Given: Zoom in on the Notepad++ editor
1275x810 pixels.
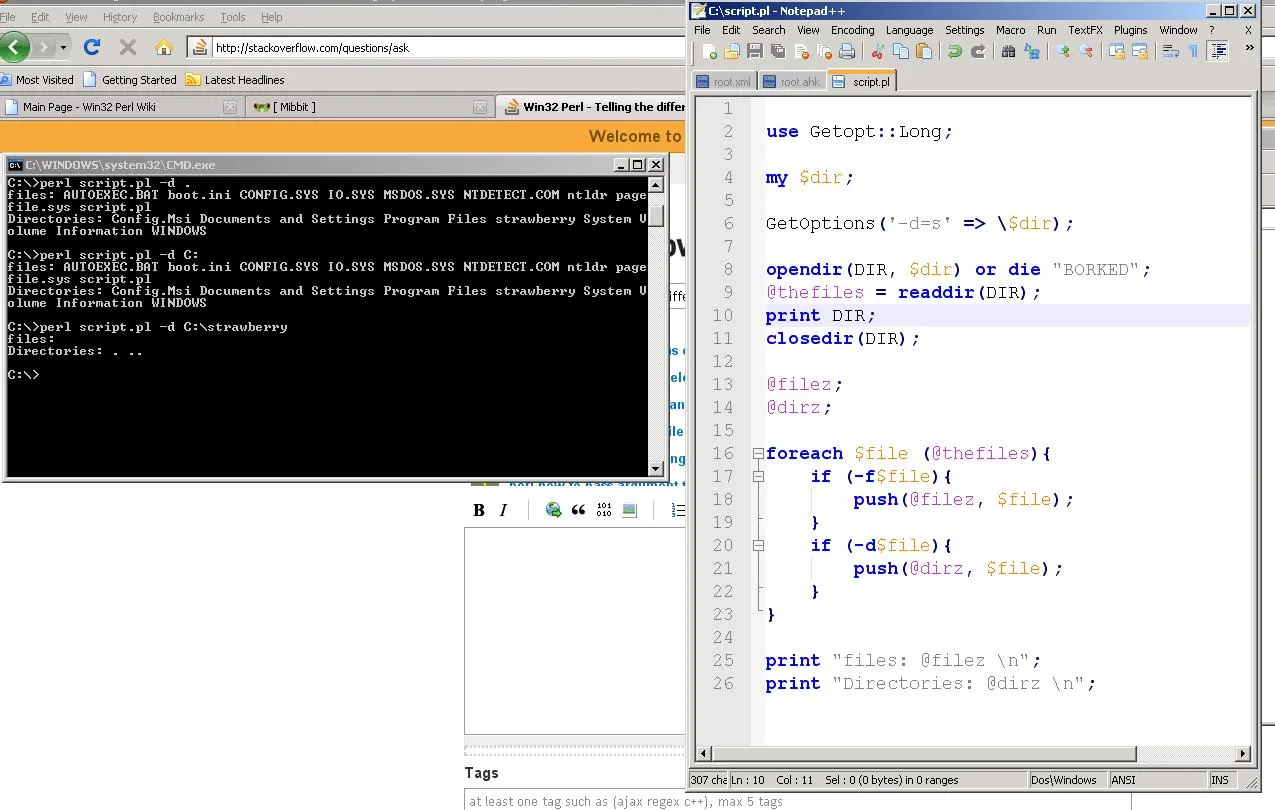Looking at the screenshot, I should pyautogui.click(x=1062, y=51).
